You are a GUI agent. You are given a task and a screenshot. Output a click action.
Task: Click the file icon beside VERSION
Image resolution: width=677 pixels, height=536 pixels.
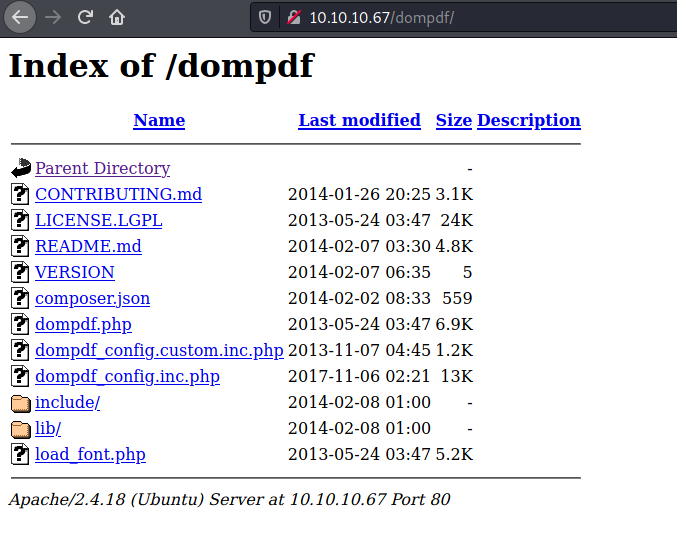(x=20, y=272)
